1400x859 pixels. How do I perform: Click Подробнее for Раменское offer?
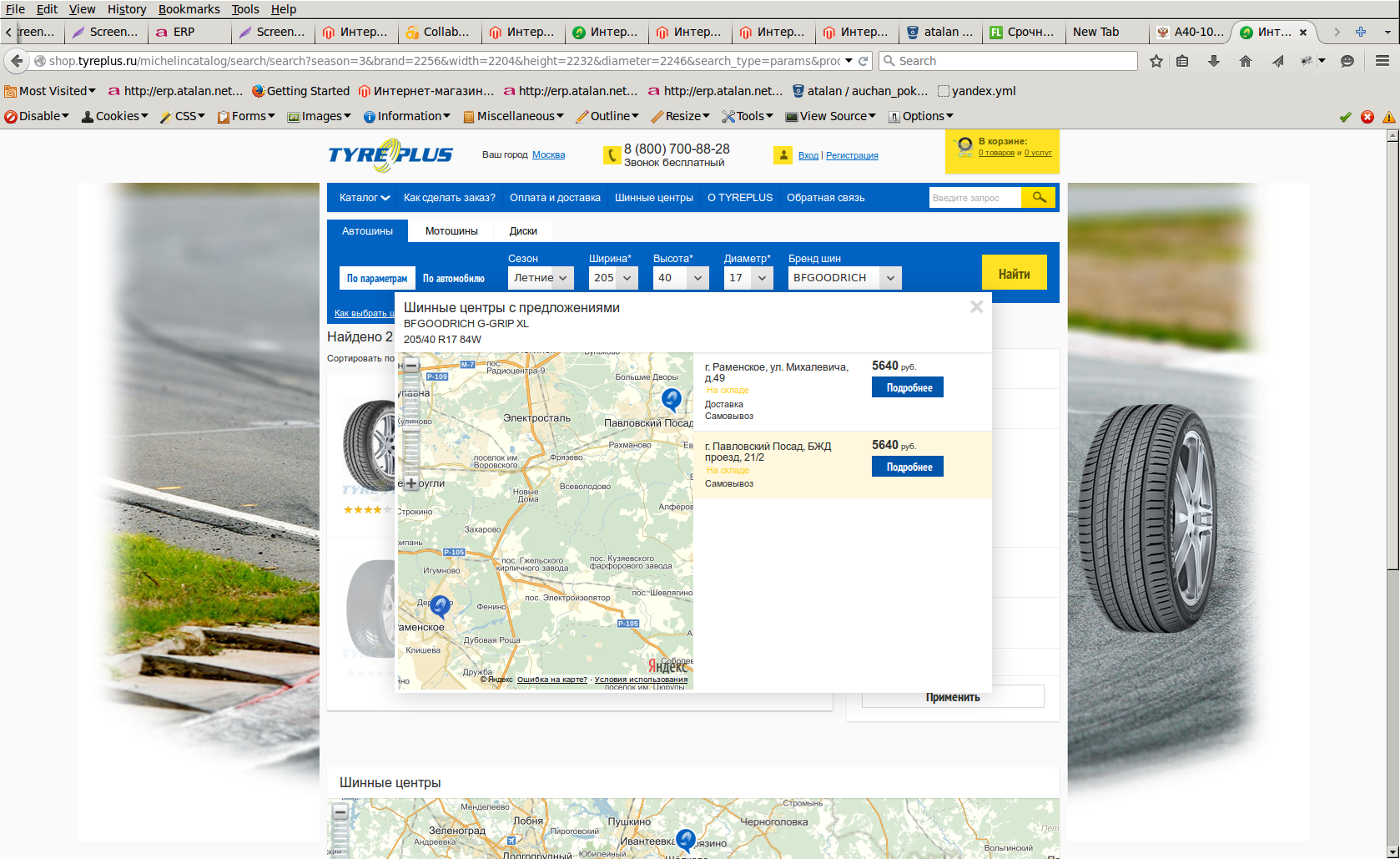908,387
